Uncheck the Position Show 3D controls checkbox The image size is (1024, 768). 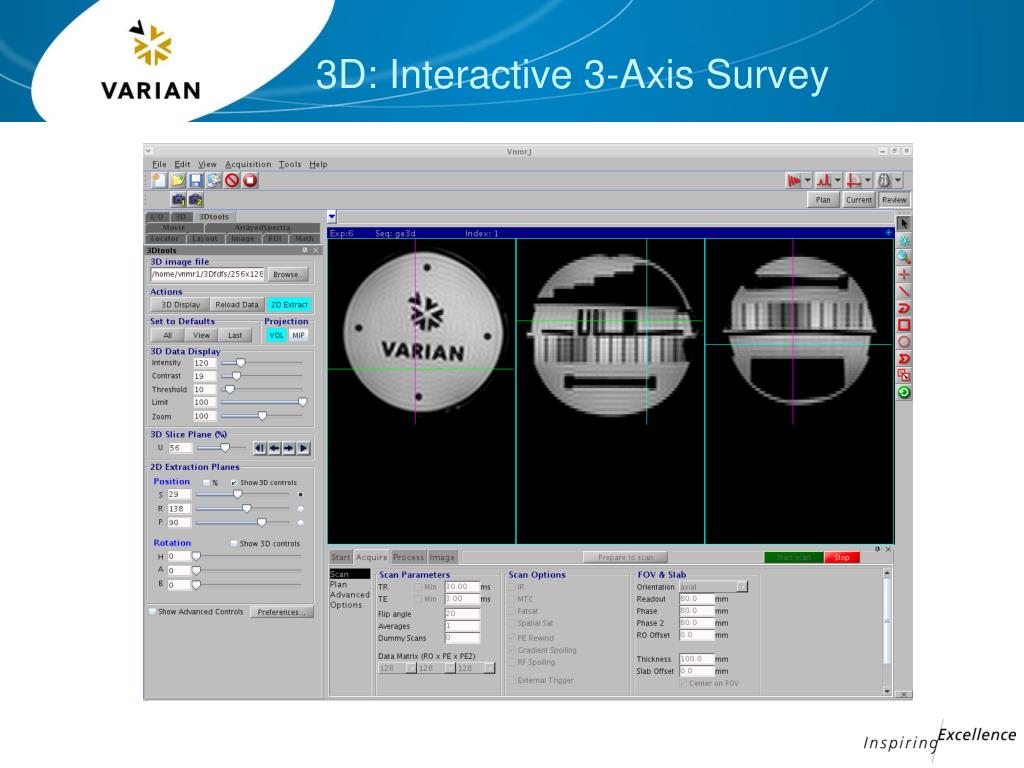click(234, 483)
